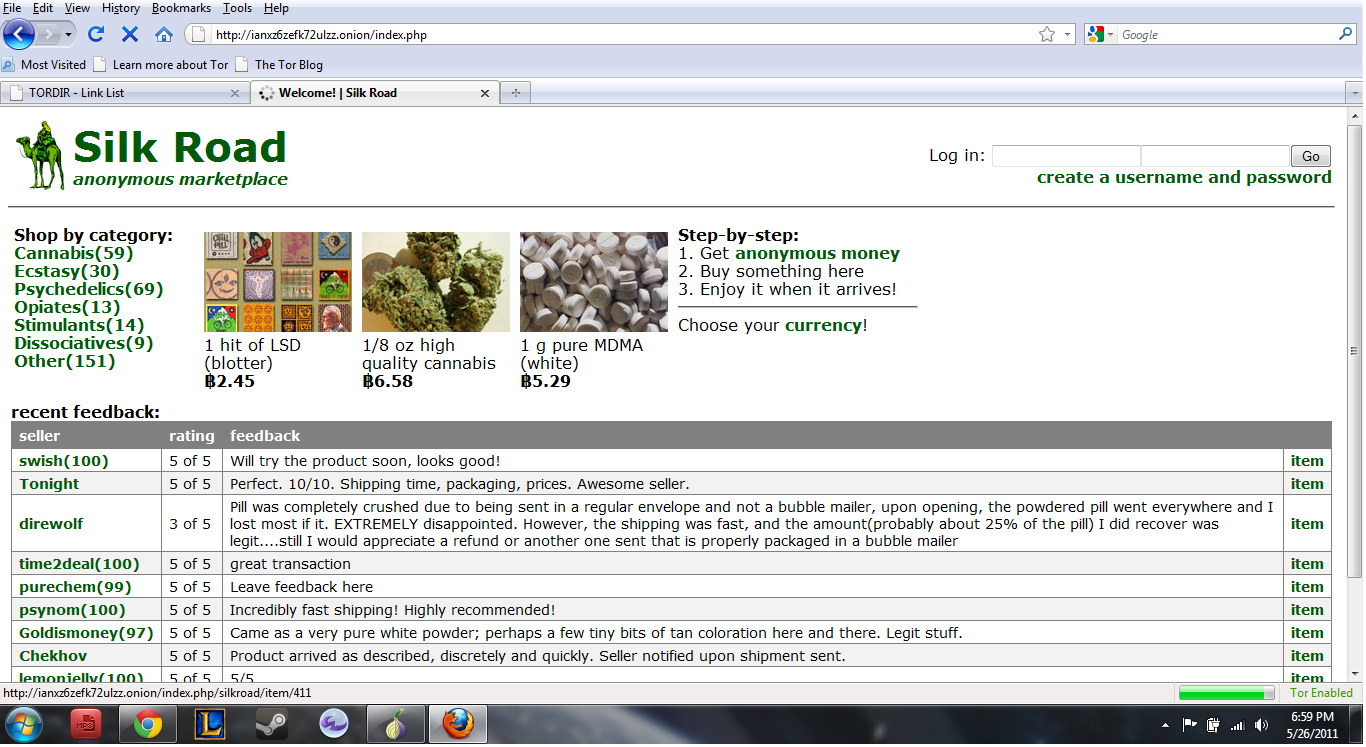Open the item link in Chekhov row
The image size is (1366, 747).
[x=1307, y=656]
